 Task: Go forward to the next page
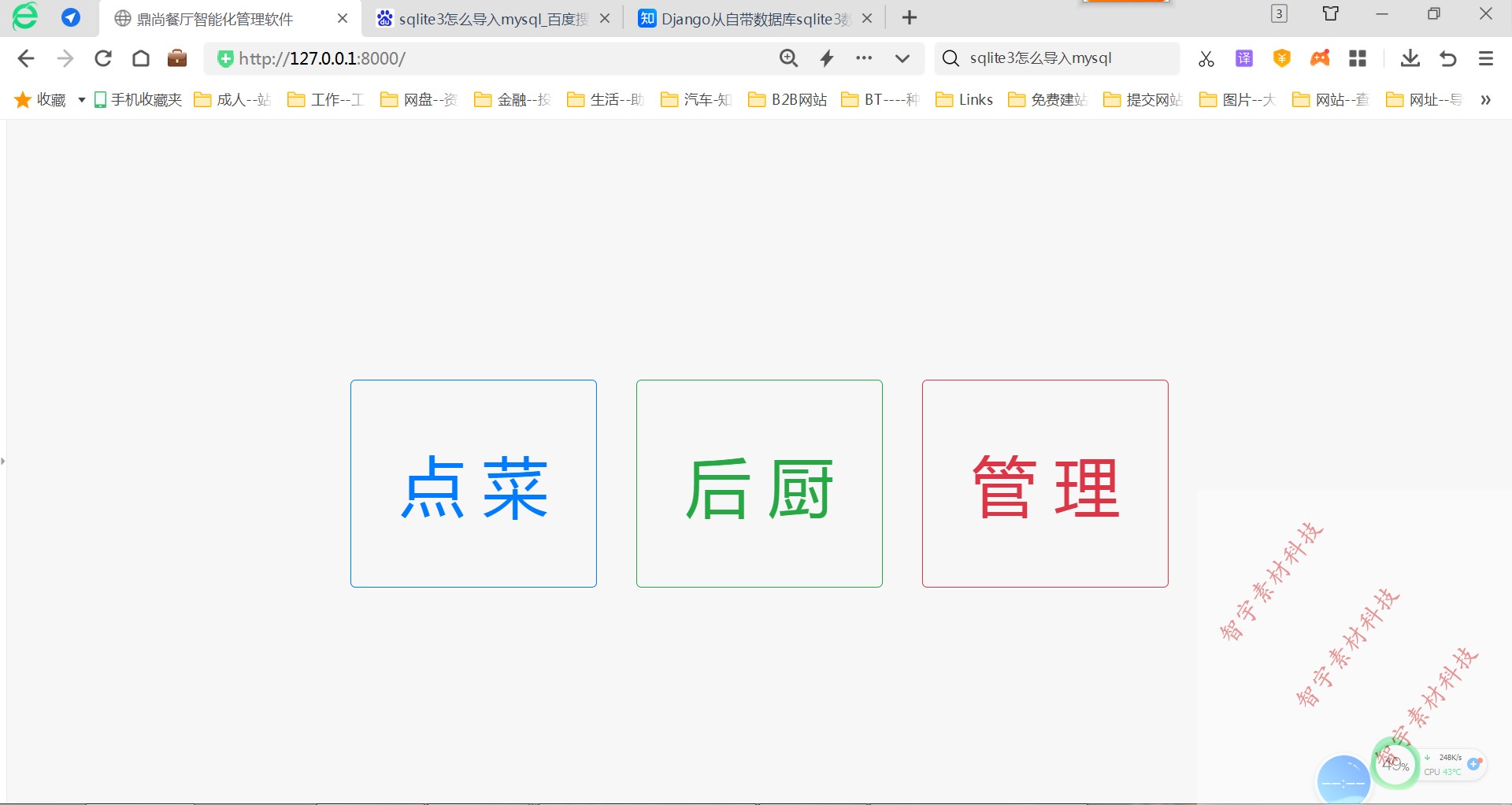(65, 58)
